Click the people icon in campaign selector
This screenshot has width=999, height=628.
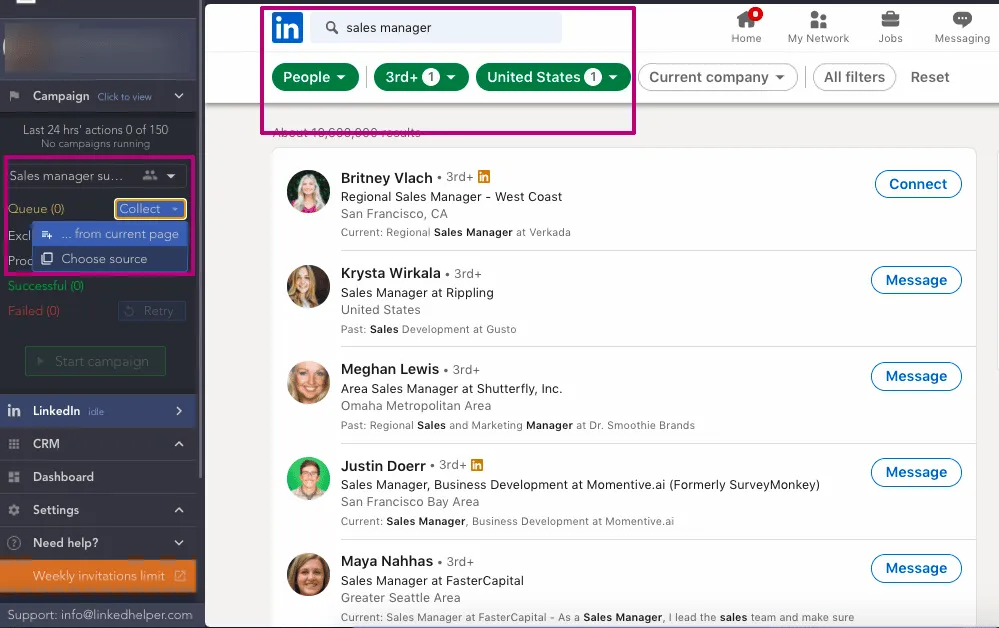click(x=150, y=176)
